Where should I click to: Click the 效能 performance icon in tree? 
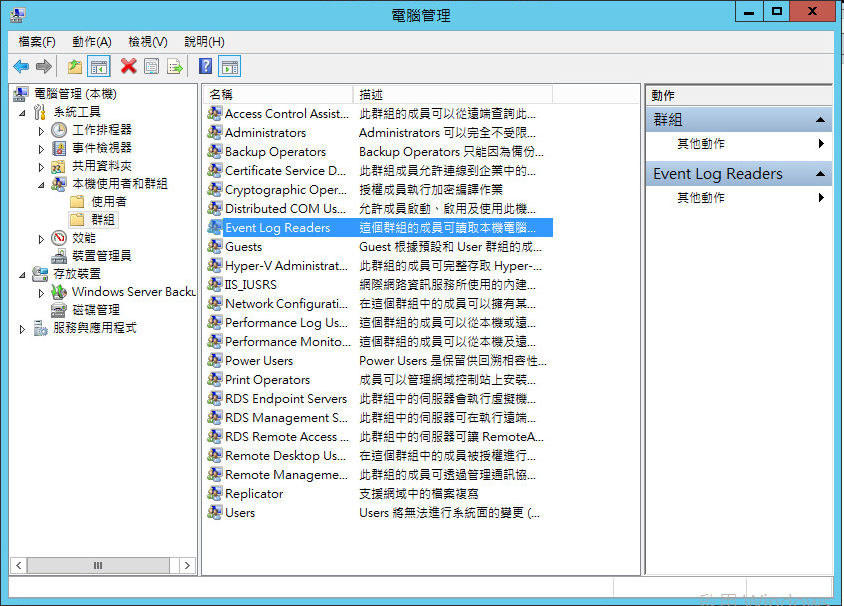click(59, 238)
